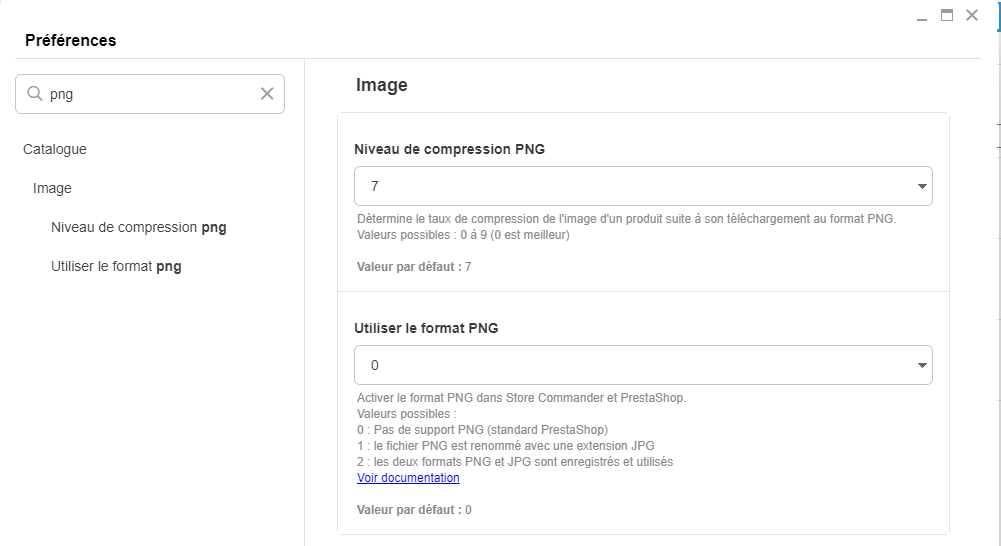Clear the search field with the X icon
1001x546 pixels.
267,94
